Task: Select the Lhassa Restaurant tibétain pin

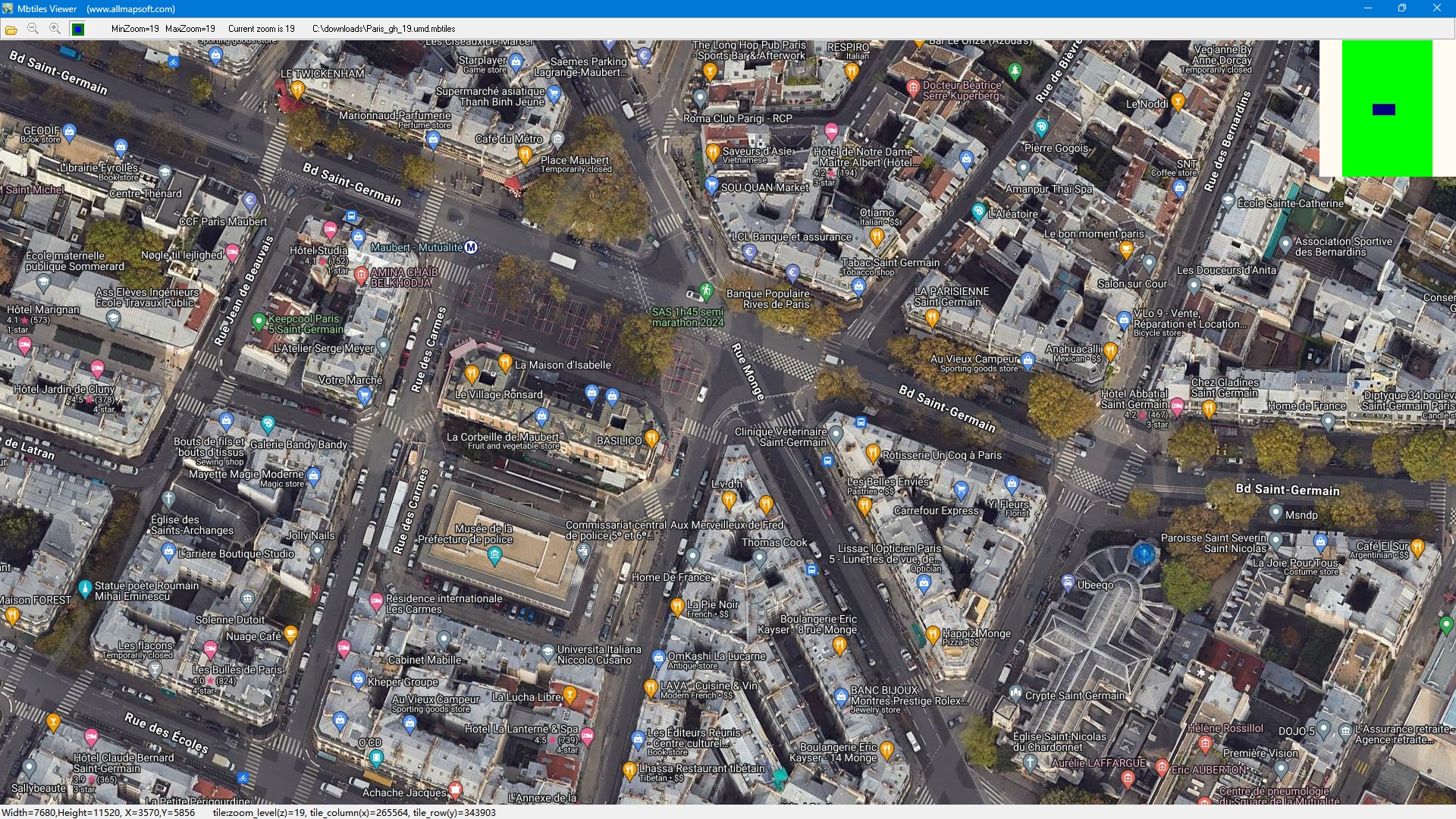Action: point(629,770)
